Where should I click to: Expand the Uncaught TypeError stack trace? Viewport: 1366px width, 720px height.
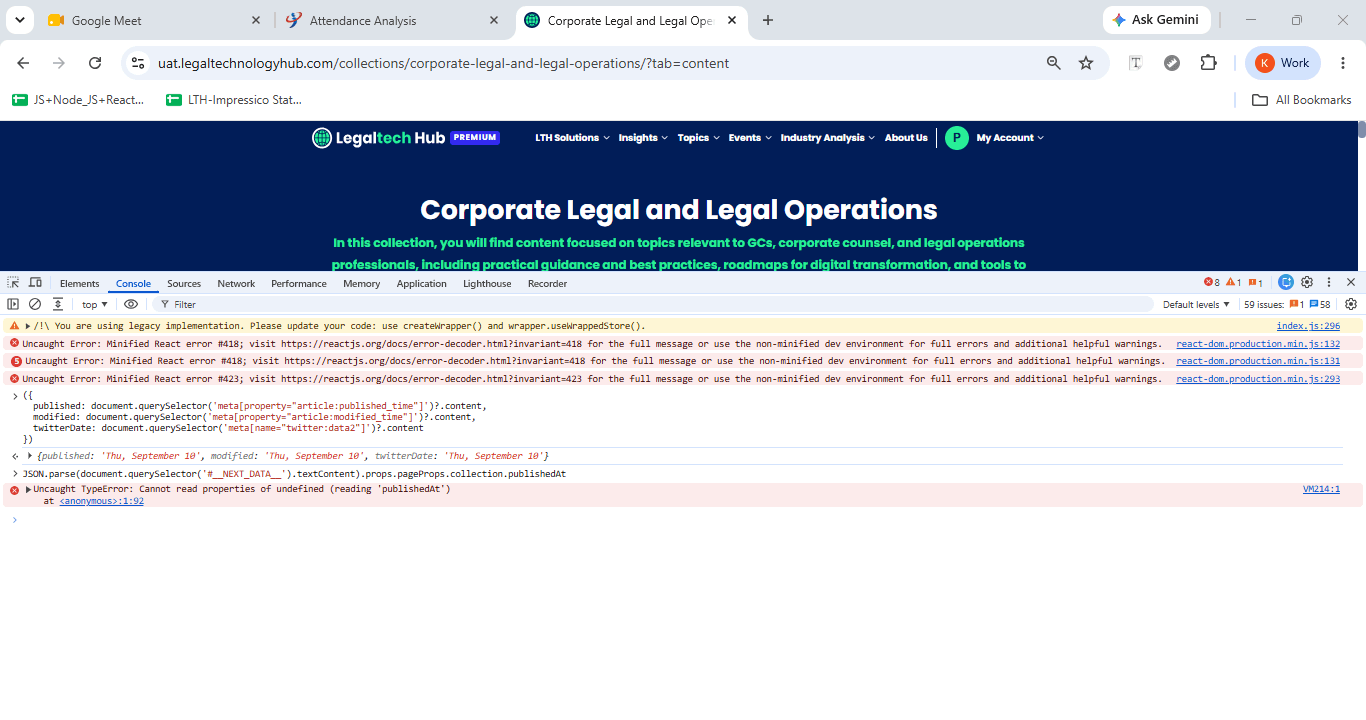pos(28,489)
